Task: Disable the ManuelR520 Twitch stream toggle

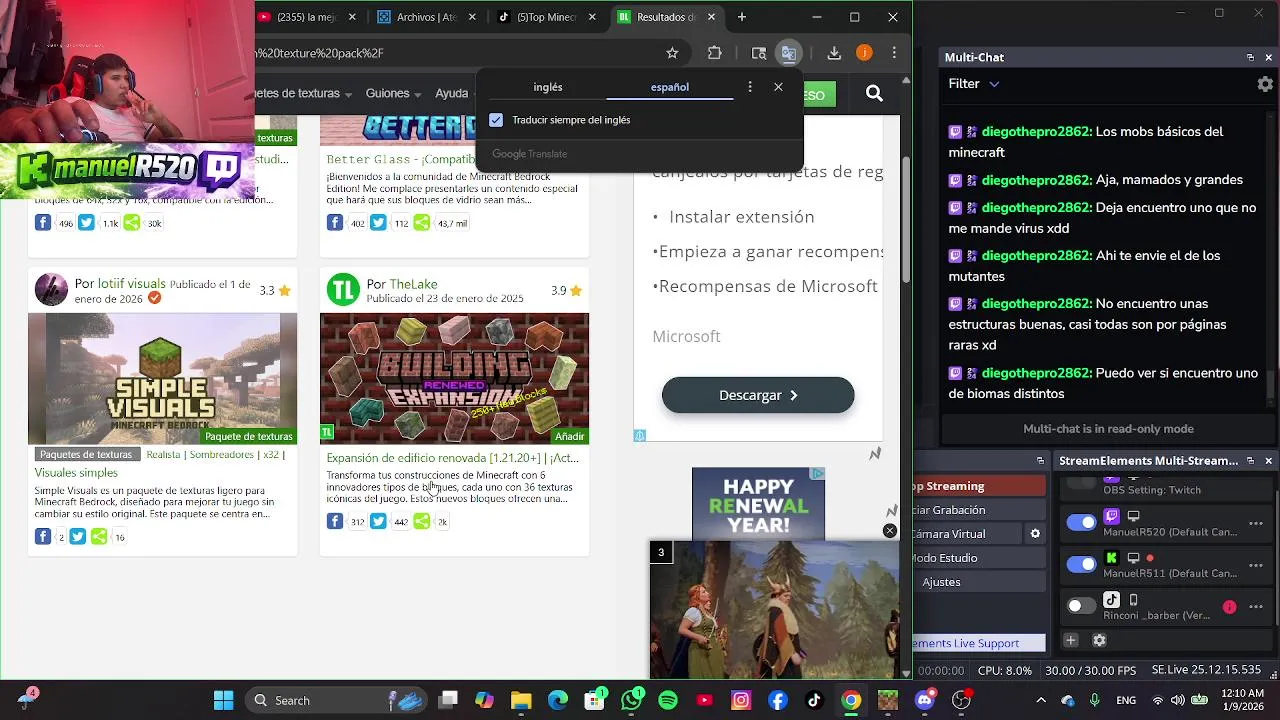Action: point(1081,522)
